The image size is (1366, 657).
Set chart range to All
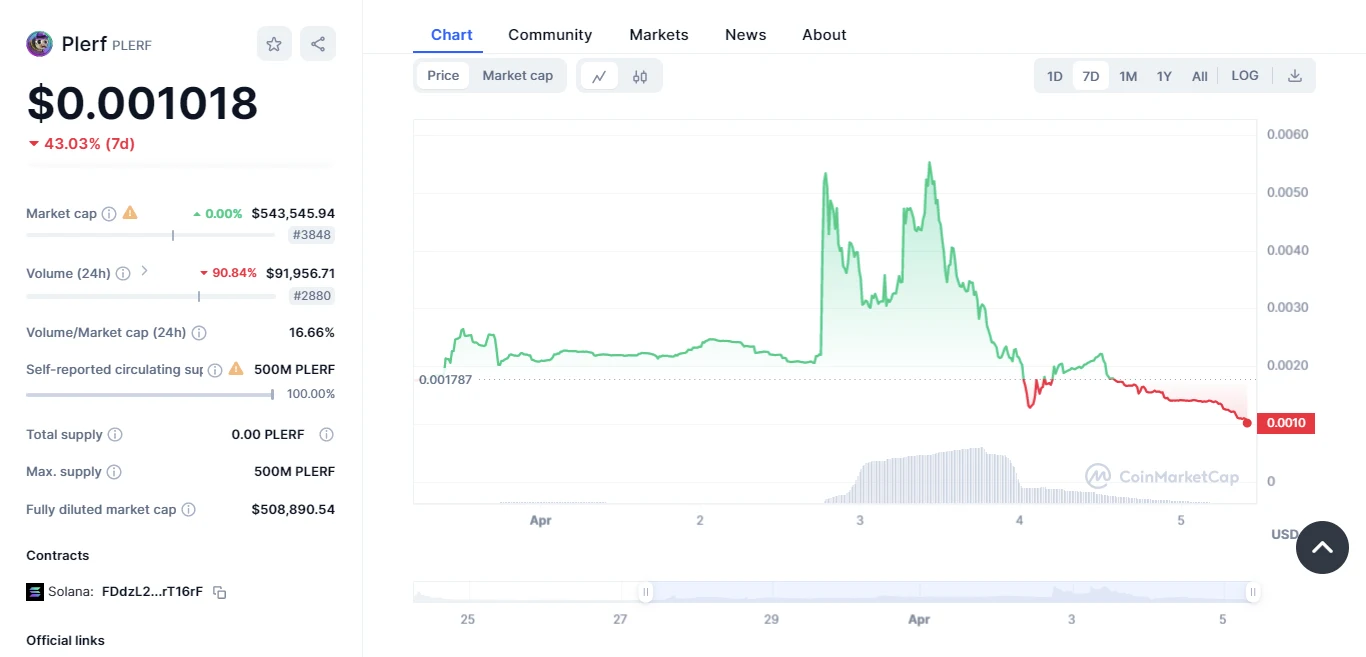coord(1200,76)
